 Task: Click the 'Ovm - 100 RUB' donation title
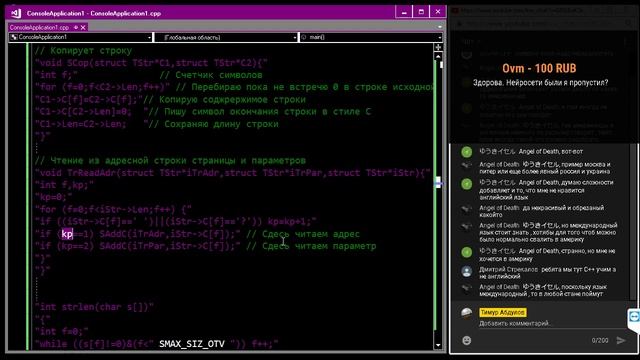(x=539, y=68)
